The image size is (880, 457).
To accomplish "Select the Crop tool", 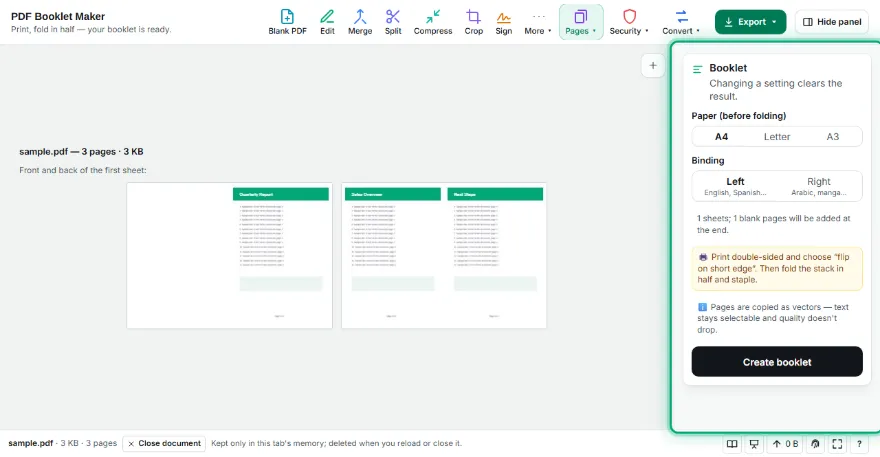I will tap(474, 22).
